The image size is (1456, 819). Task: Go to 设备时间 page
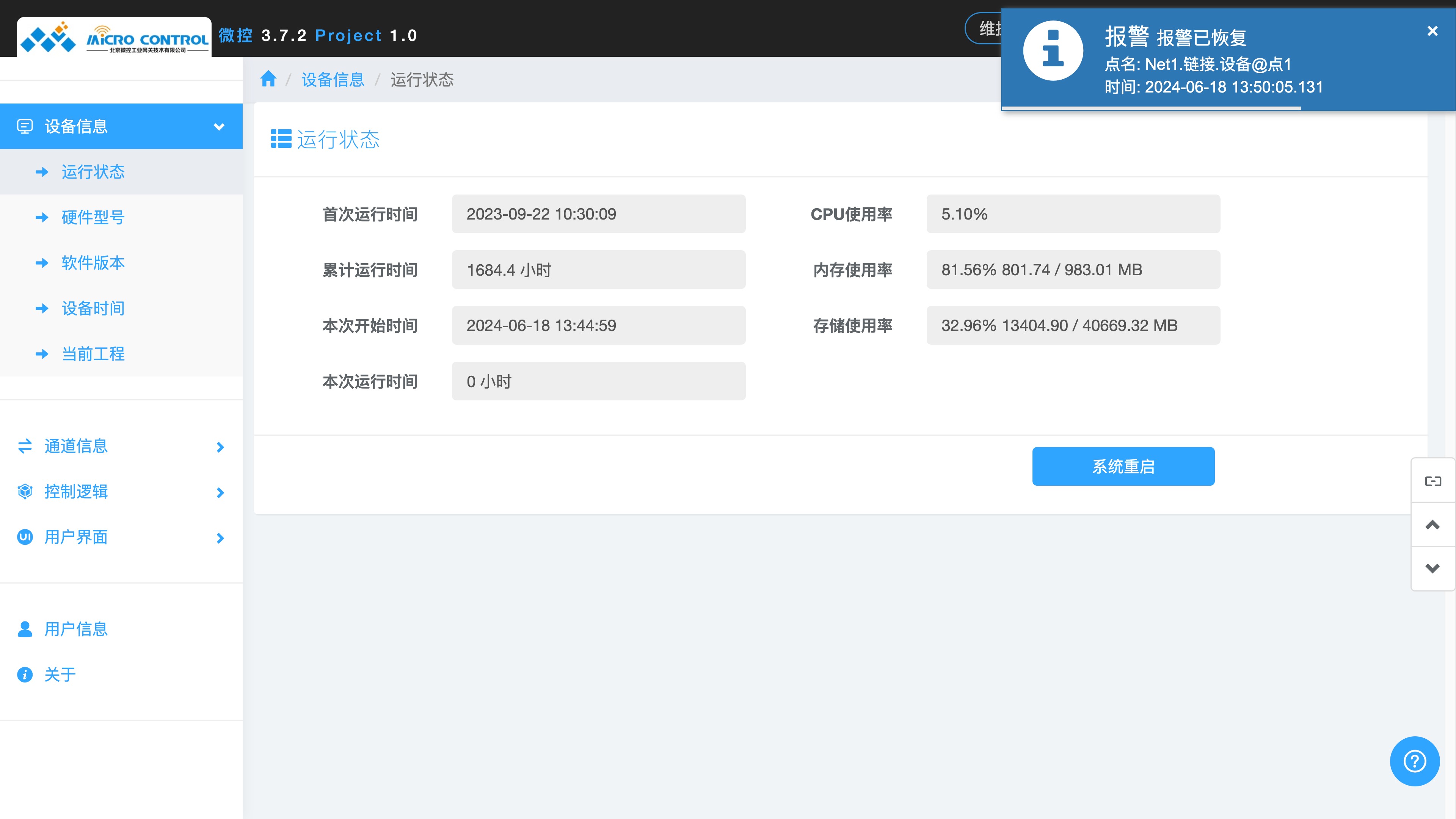tap(93, 309)
